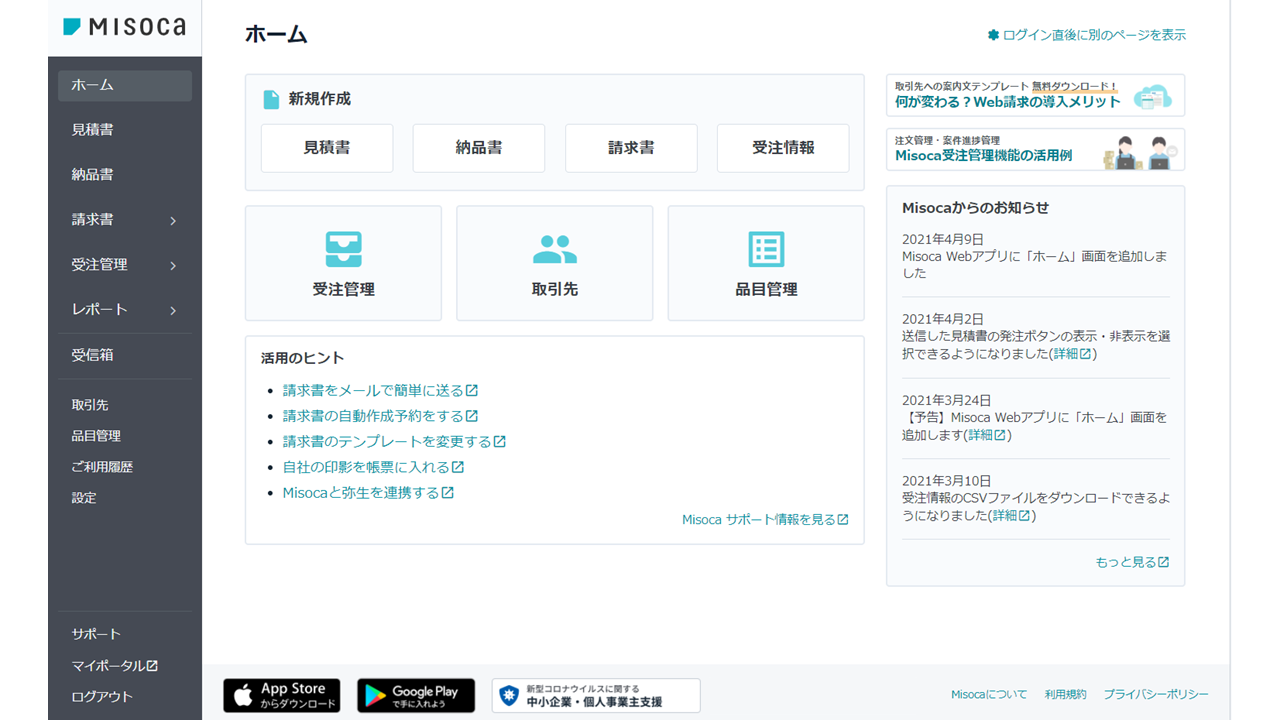Create new 受注情報 button

783,148
